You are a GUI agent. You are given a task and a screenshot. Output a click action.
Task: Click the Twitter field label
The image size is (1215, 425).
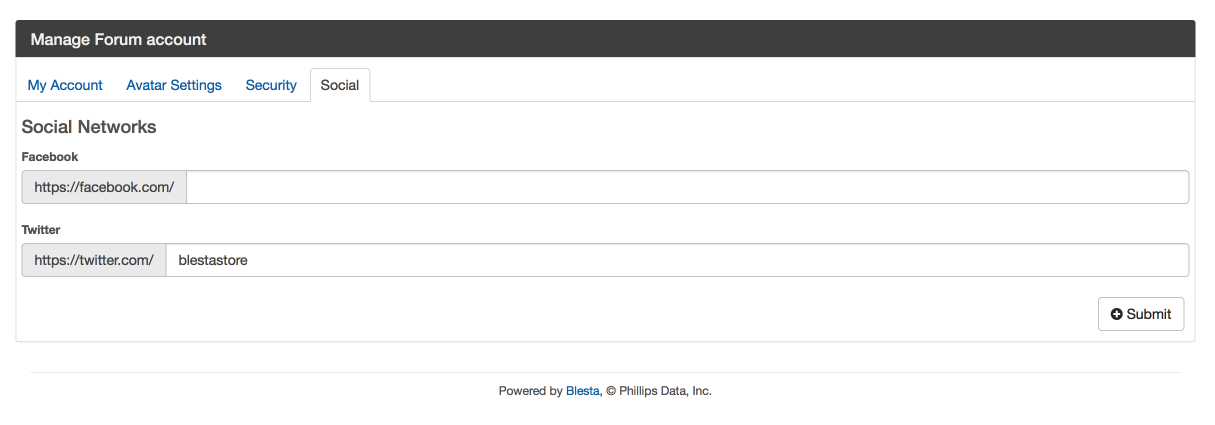(x=41, y=230)
